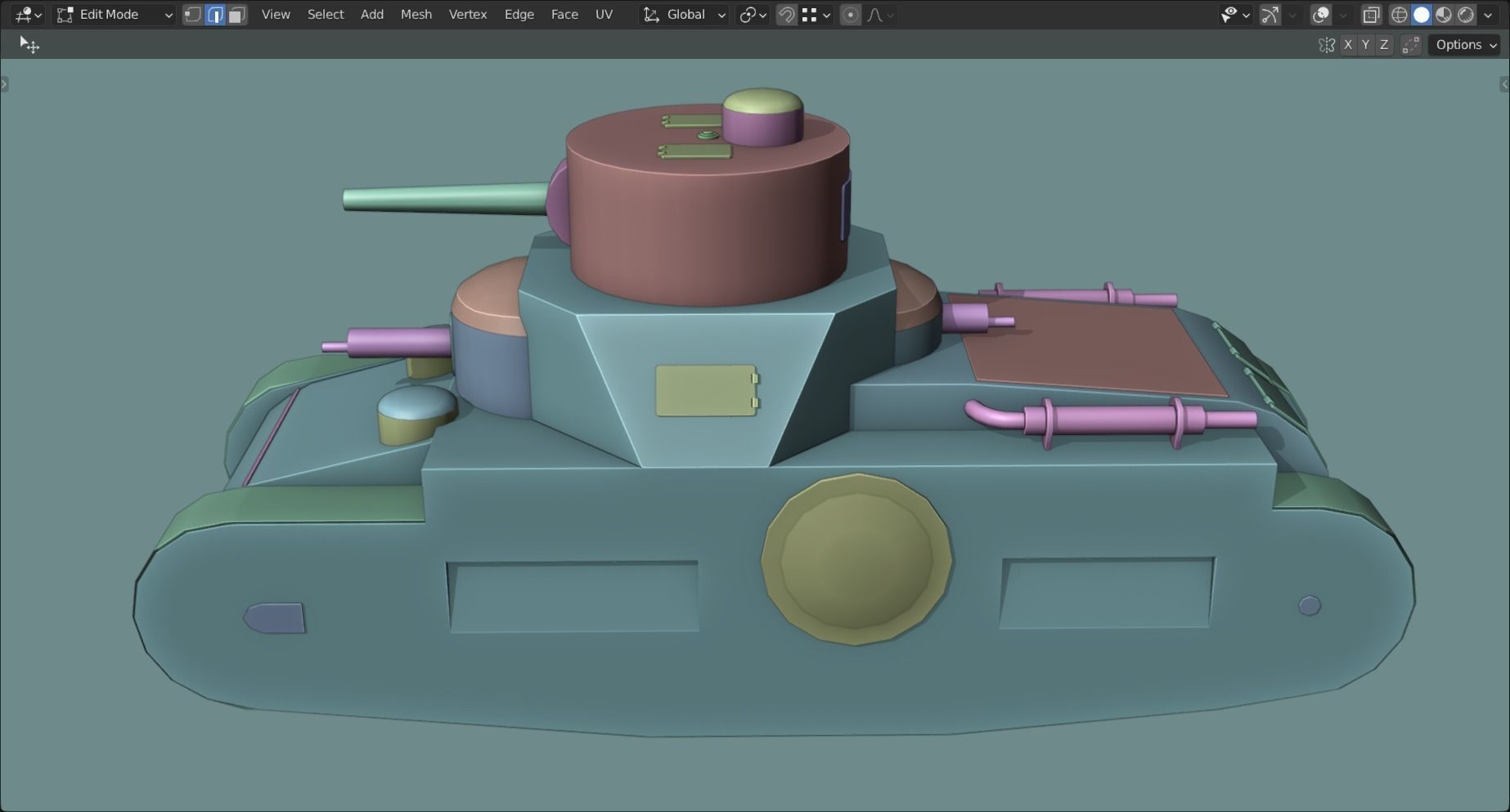Expand the toolbar with left edge arrow
This screenshot has height=812, width=1510.
[x=4, y=84]
